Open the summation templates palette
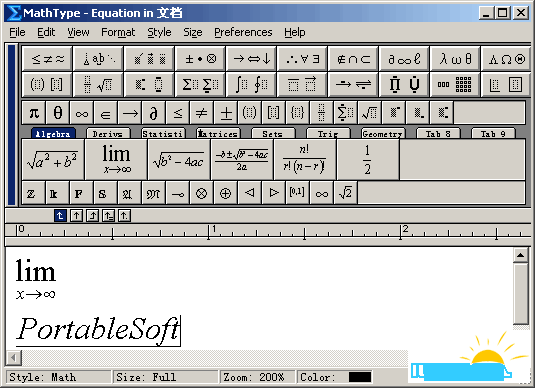Screen dimensions: 535x388 (x=200, y=84)
